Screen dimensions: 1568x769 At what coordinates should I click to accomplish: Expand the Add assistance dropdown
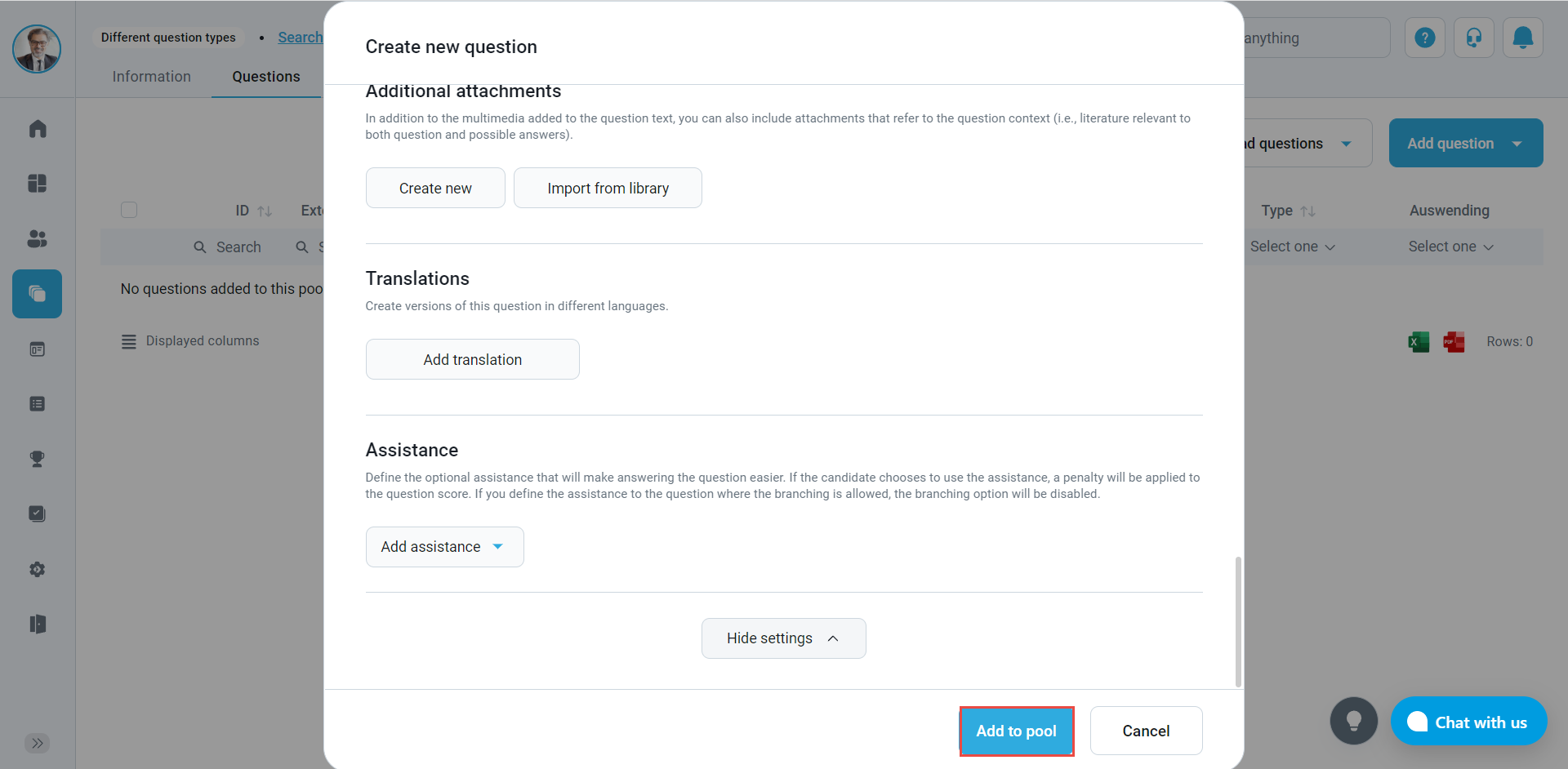click(444, 547)
